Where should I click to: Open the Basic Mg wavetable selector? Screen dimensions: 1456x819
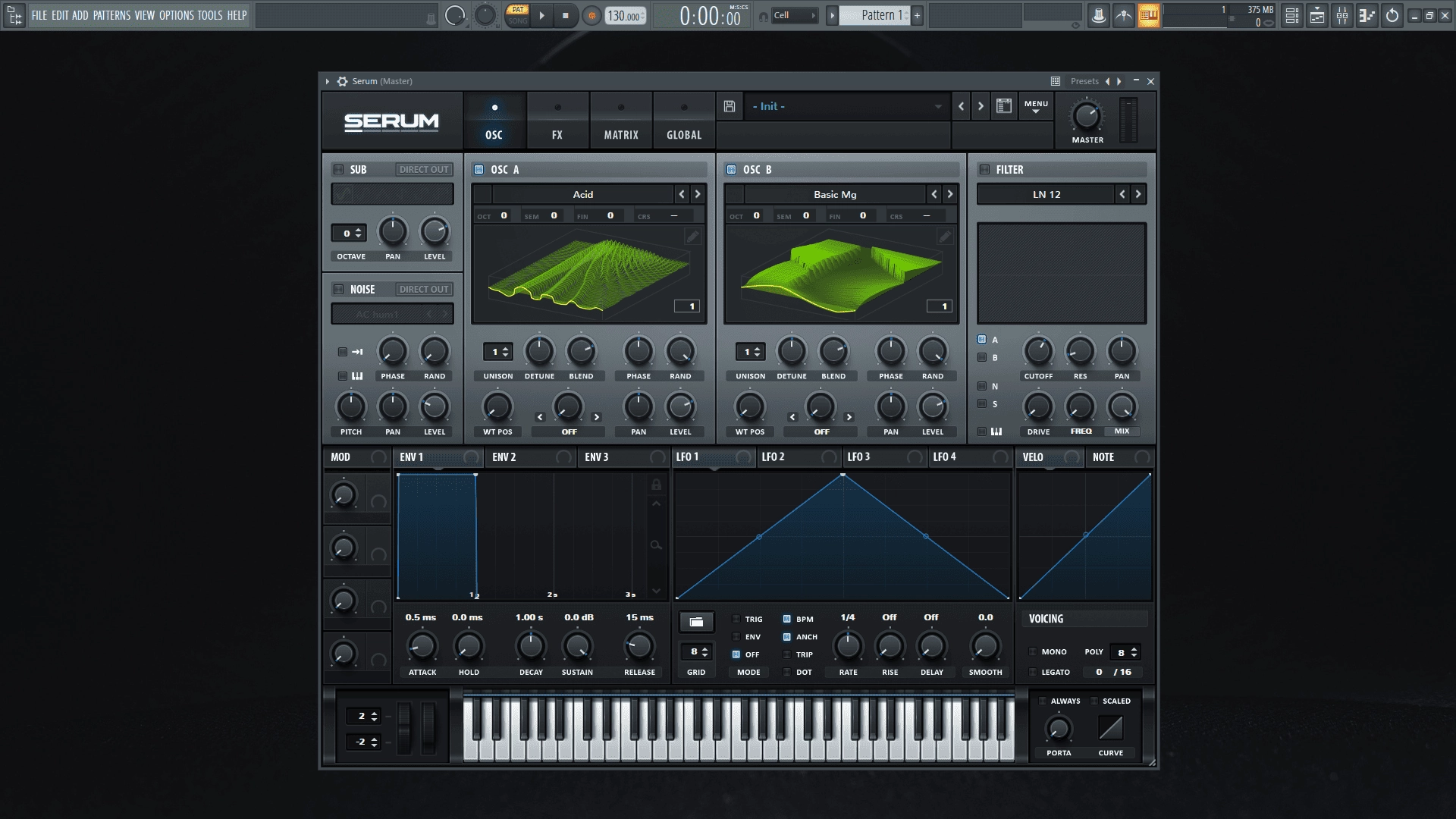tap(835, 194)
